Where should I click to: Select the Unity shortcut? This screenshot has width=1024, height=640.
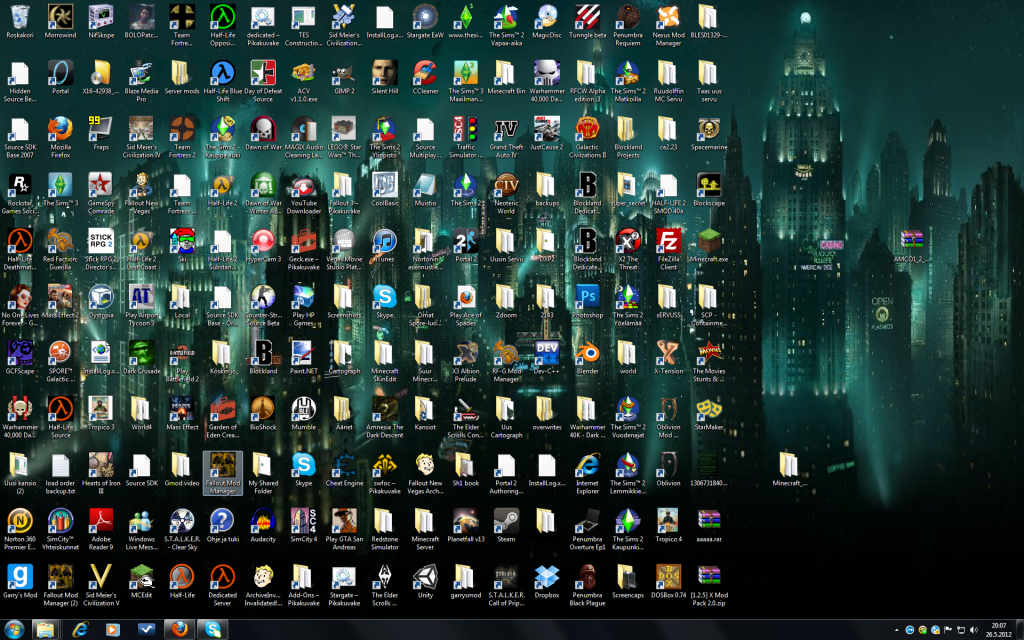click(424, 583)
